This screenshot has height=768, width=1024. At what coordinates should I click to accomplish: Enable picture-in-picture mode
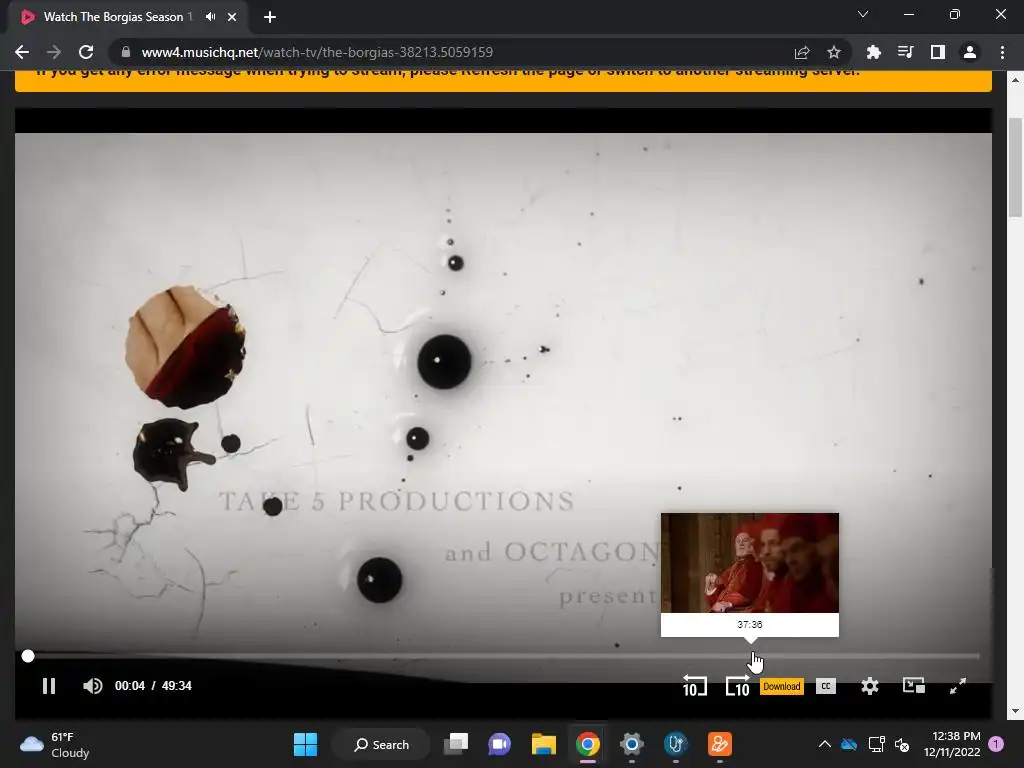[x=914, y=686]
